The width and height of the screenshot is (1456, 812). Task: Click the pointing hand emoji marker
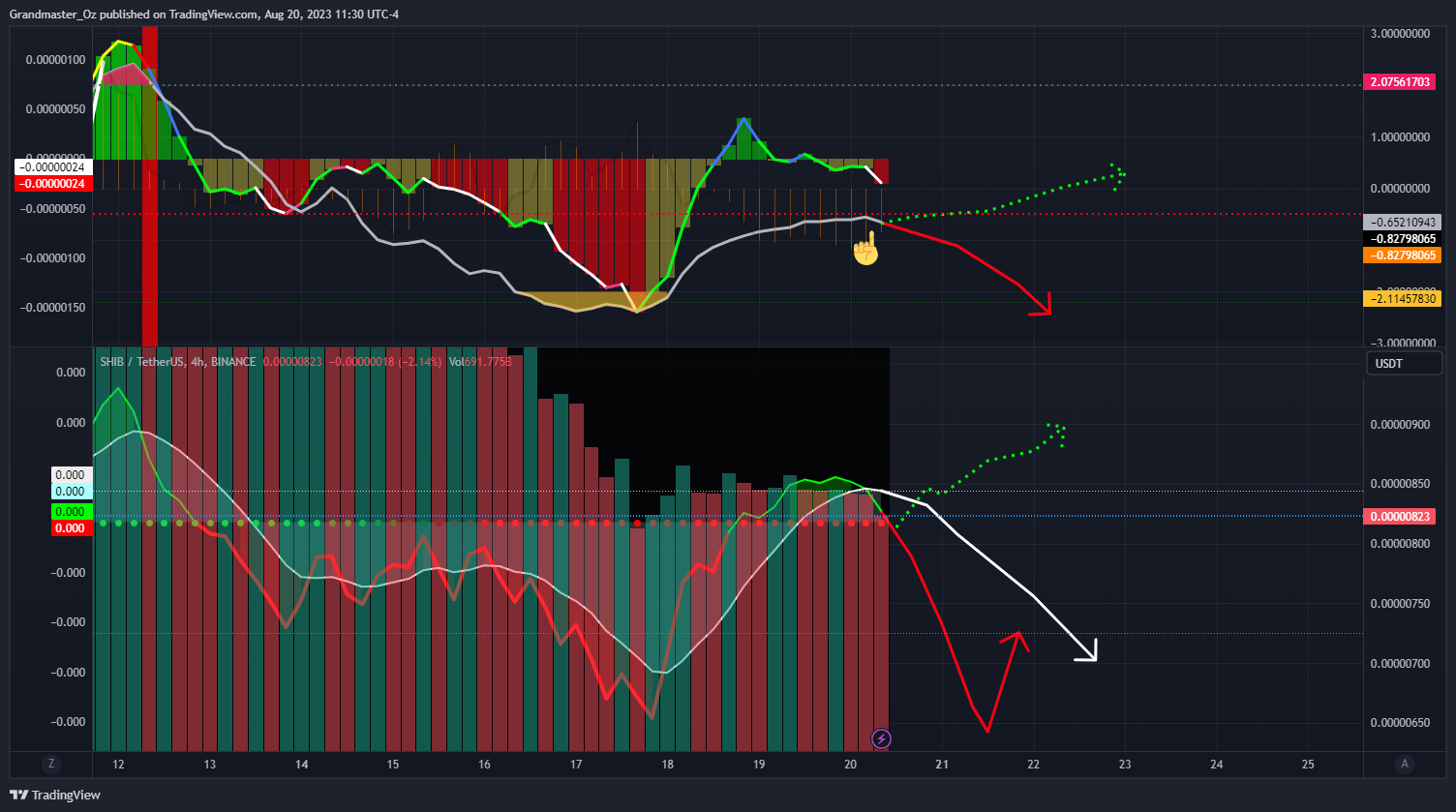pos(865,249)
